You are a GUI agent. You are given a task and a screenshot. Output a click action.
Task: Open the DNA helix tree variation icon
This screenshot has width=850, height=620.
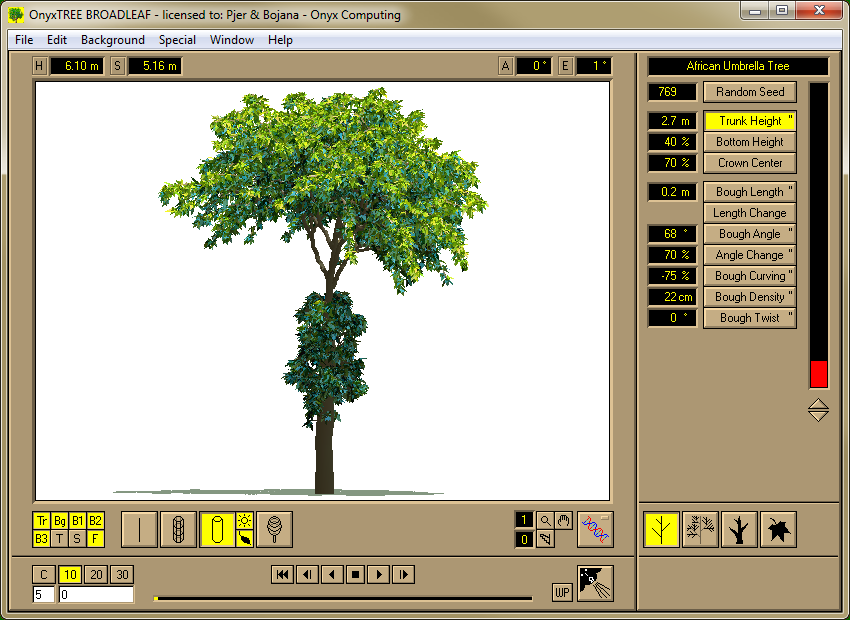click(x=595, y=529)
